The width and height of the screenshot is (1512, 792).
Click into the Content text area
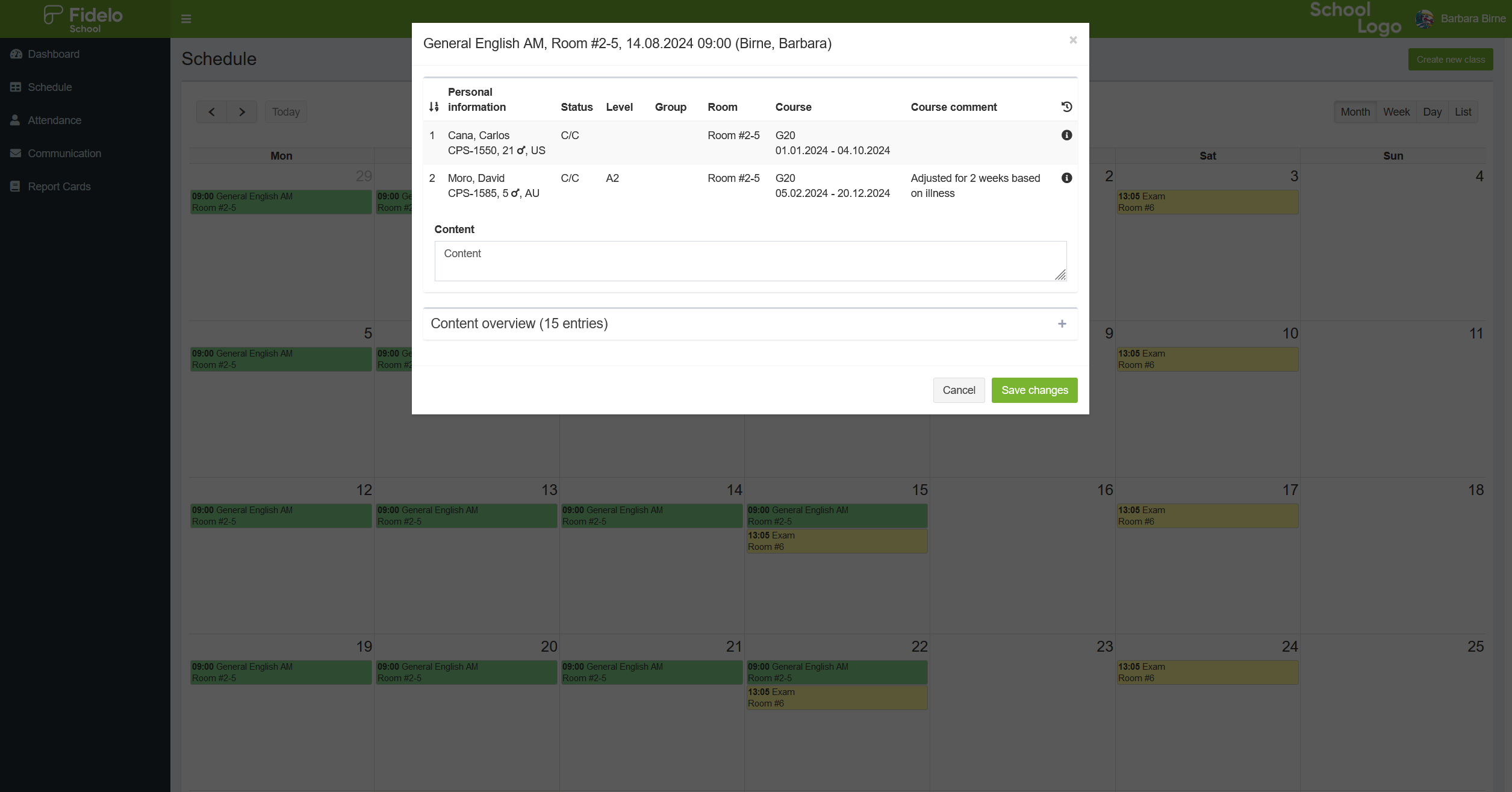750,261
